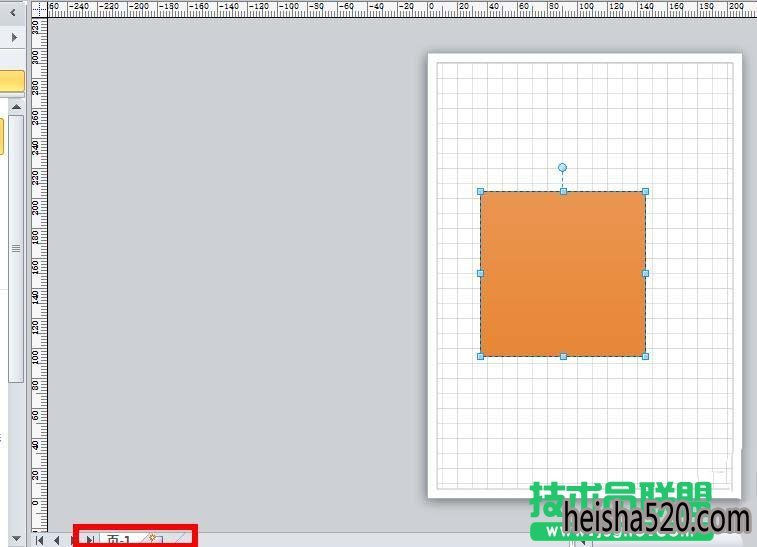
Task: Select the 页-1 page tab
Action: coord(118,540)
